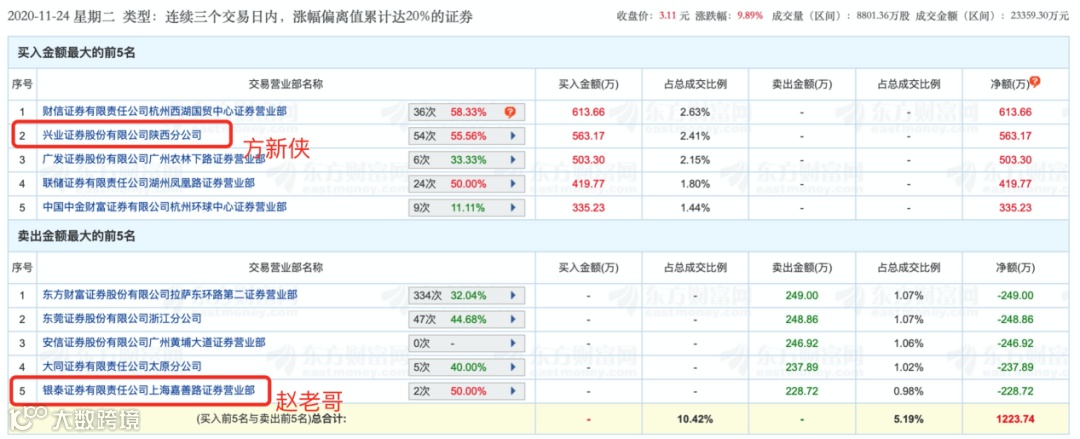Open 东方财富证券拉萨东环路第二营业部 link
The height and width of the screenshot is (439, 1080).
170,294
